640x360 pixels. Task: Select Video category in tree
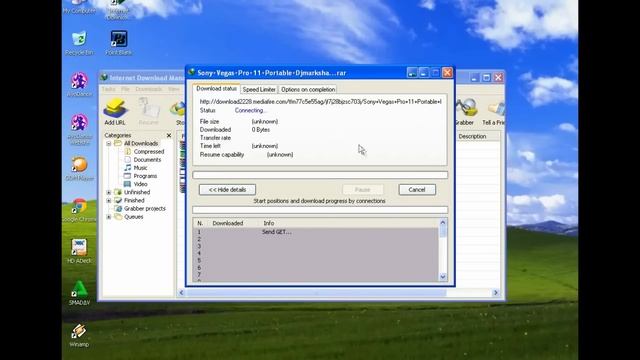[x=140, y=184]
